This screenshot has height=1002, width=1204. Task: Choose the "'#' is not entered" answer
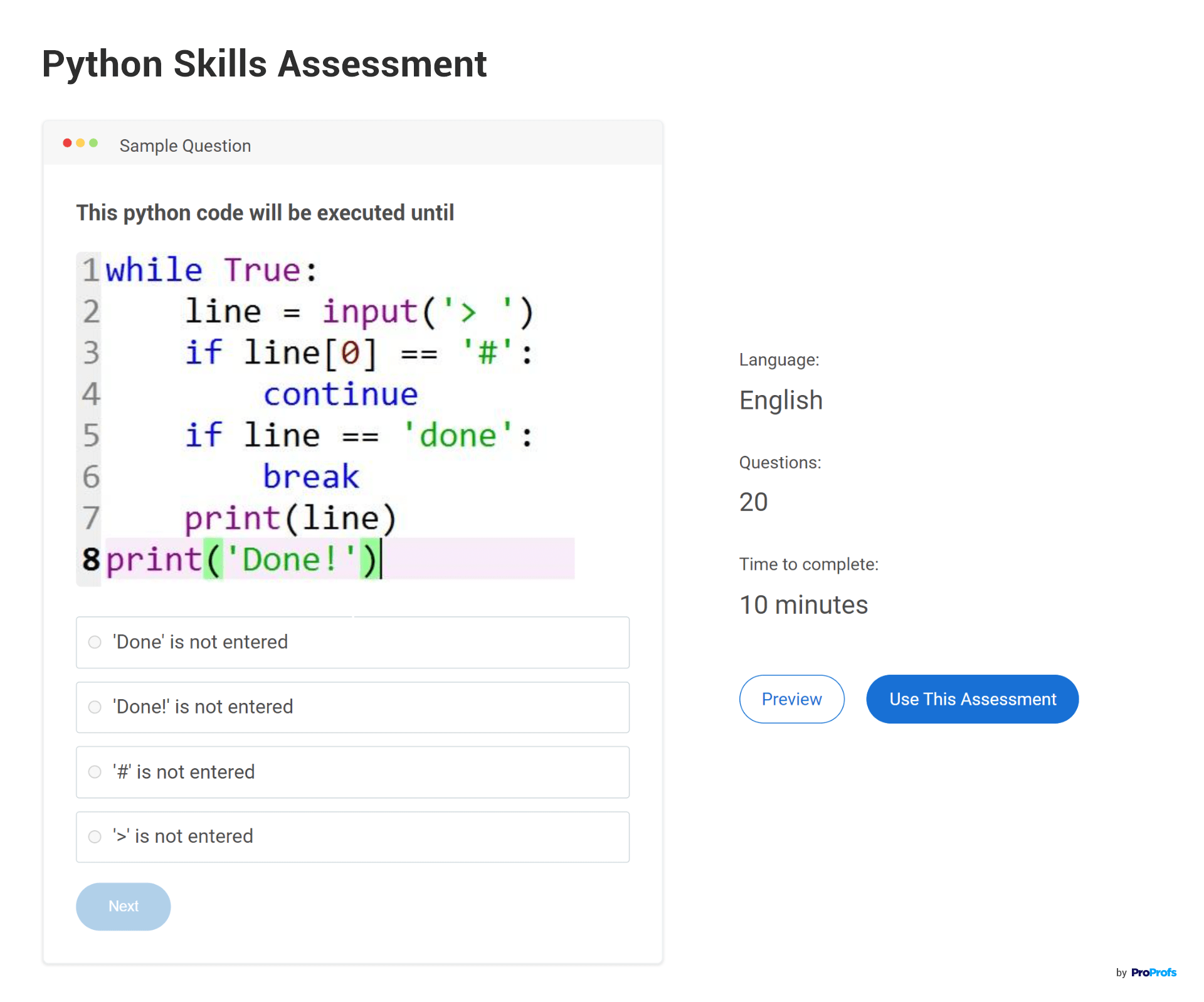pos(95,772)
